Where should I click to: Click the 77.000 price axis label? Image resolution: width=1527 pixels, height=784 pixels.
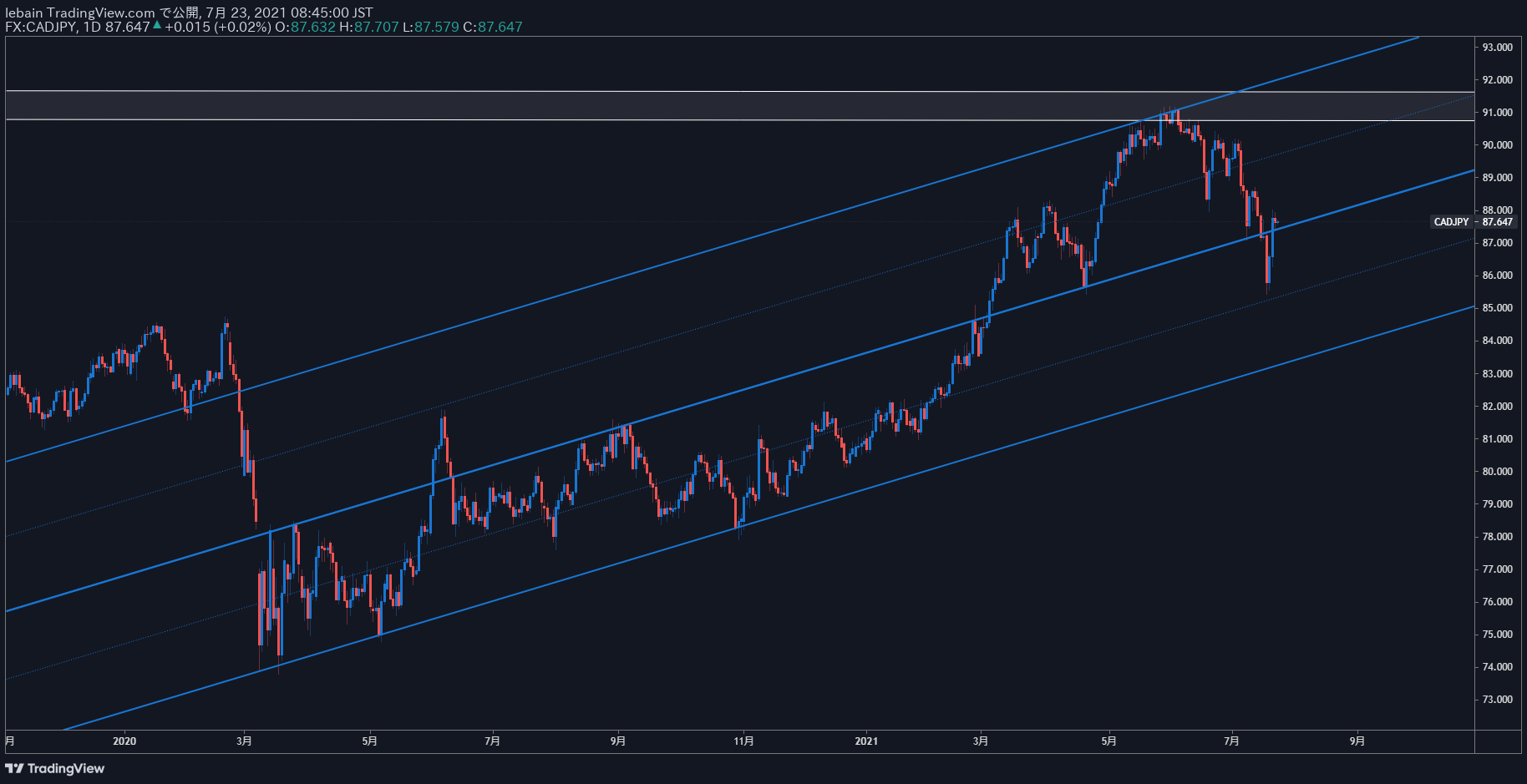[x=1497, y=569]
